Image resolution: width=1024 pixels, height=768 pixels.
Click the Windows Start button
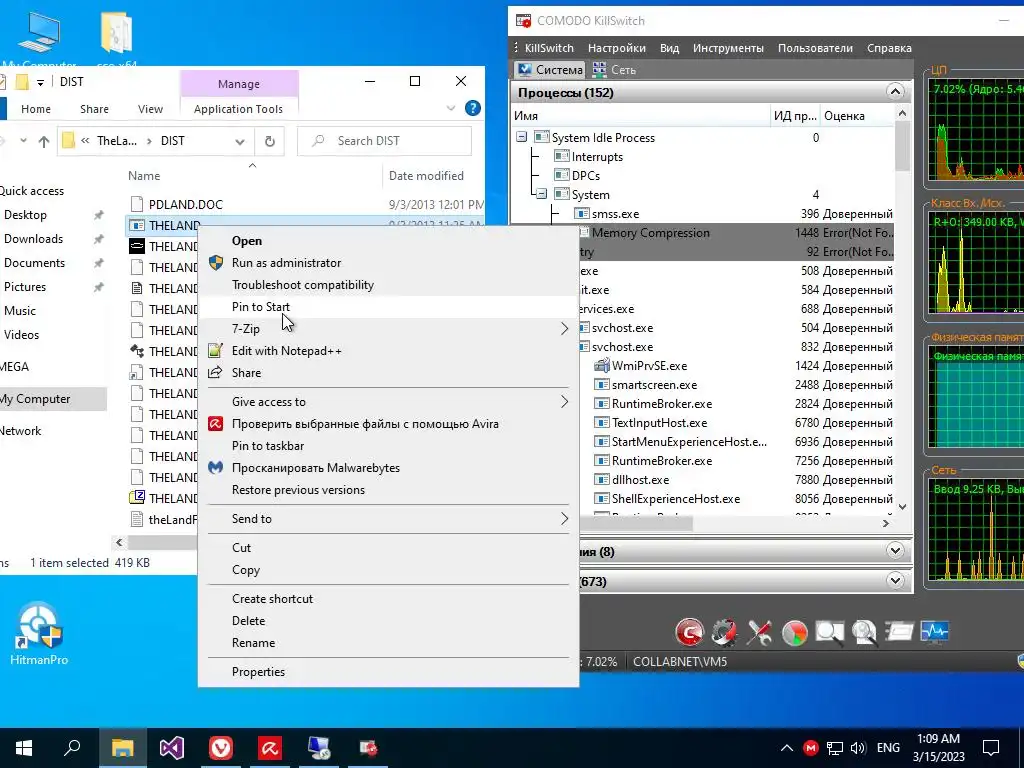(x=24, y=748)
